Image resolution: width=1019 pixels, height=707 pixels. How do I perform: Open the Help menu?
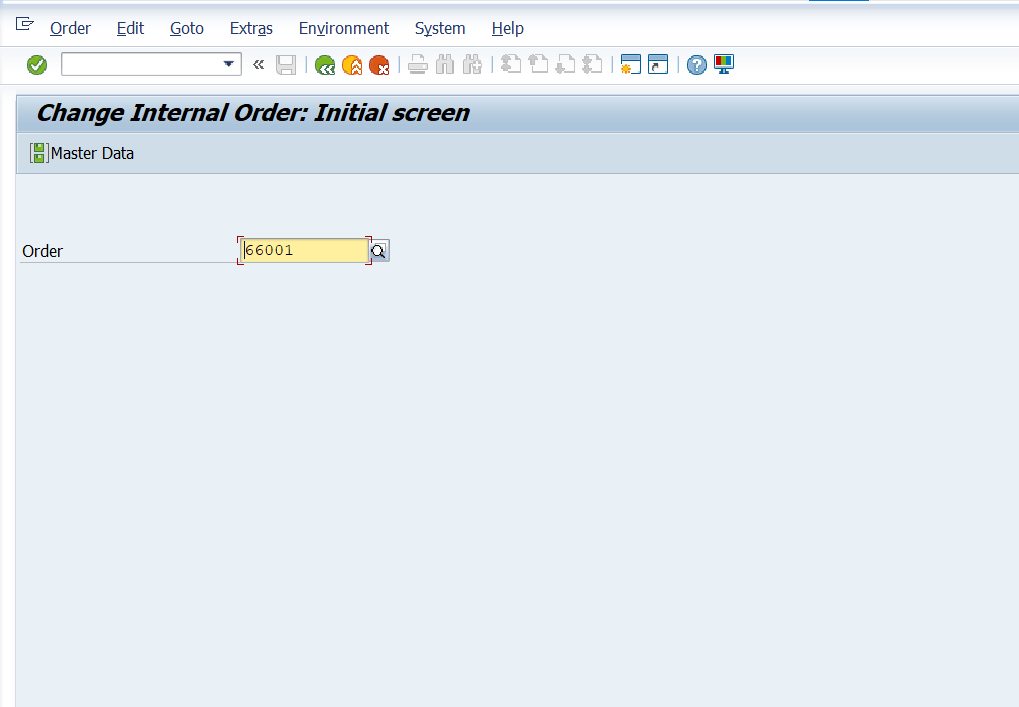point(508,29)
